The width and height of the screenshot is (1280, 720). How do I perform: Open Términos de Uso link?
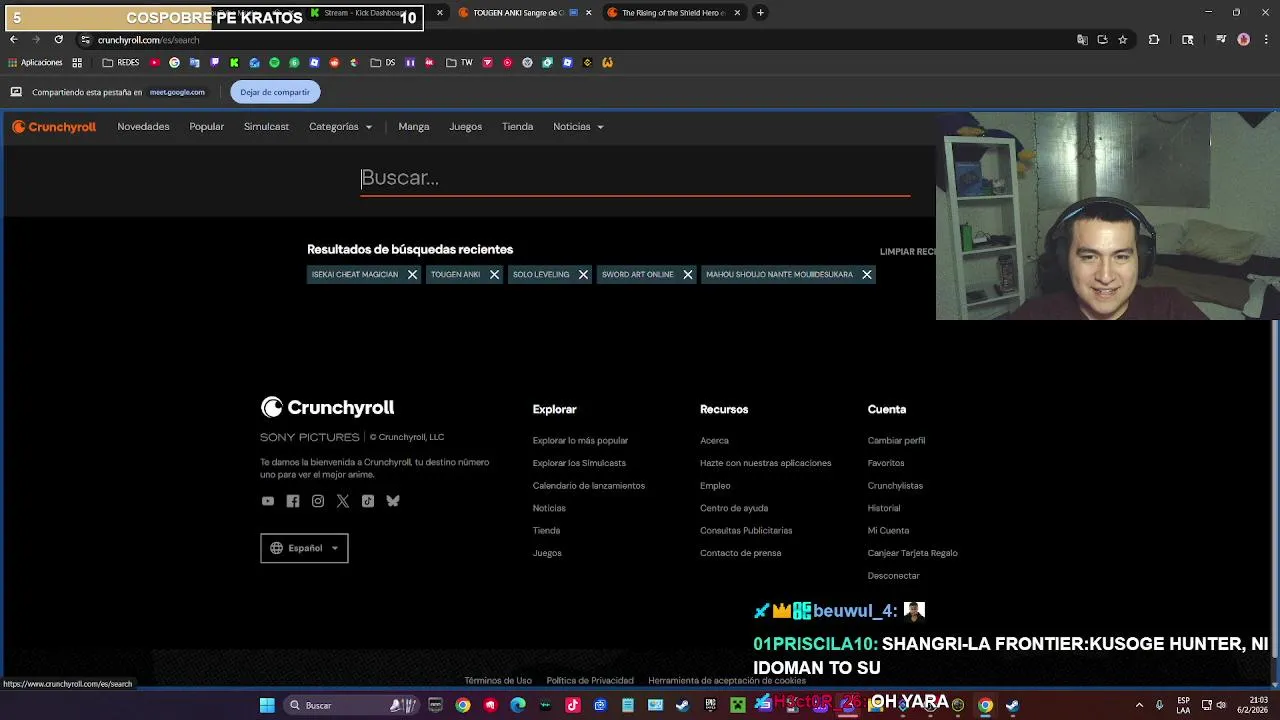coord(498,681)
